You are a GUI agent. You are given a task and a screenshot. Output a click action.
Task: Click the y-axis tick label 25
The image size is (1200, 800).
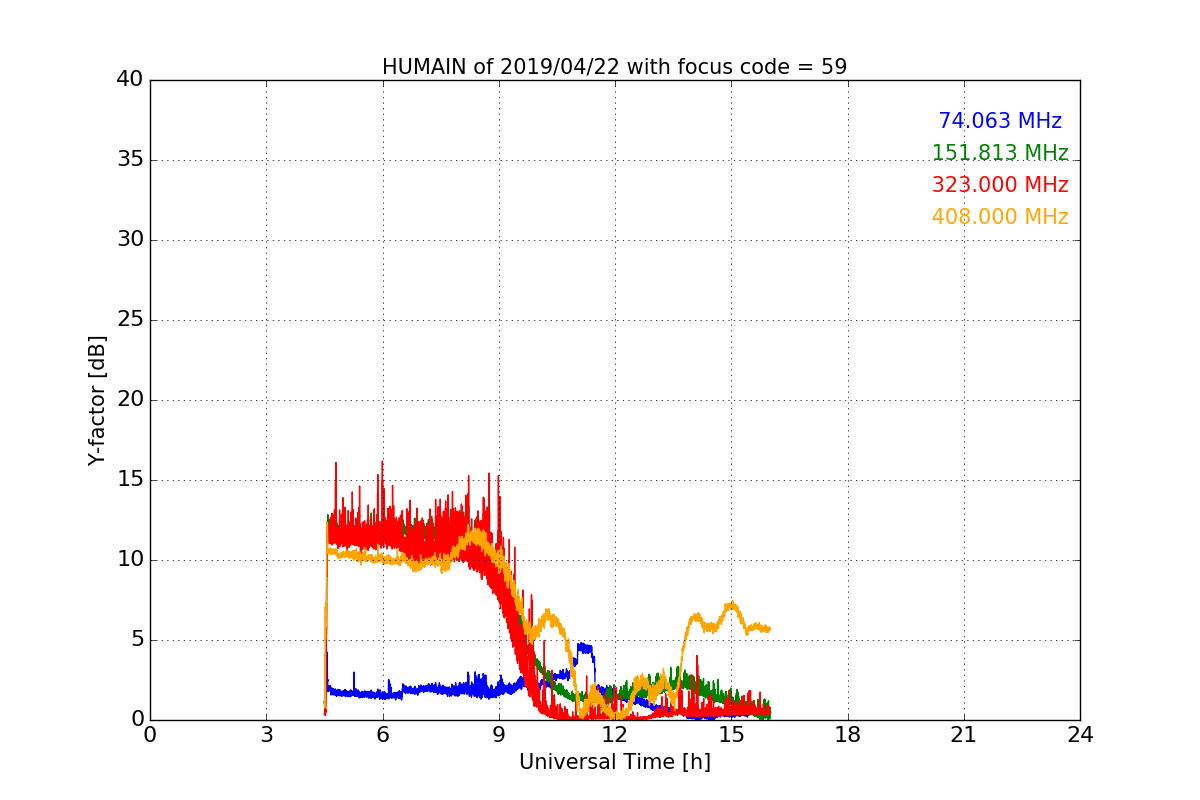click(130, 320)
